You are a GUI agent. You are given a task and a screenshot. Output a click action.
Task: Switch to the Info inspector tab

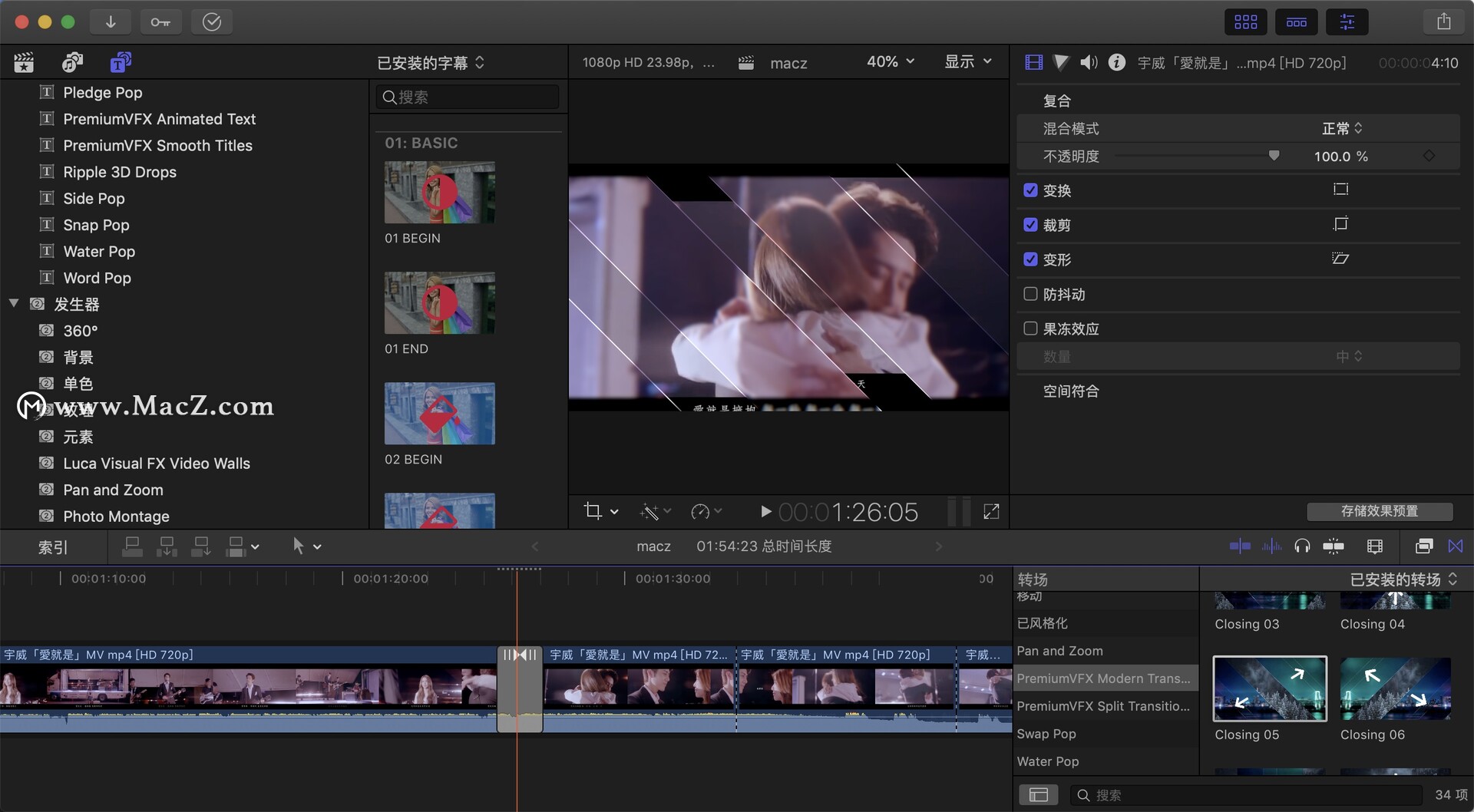1117,62
